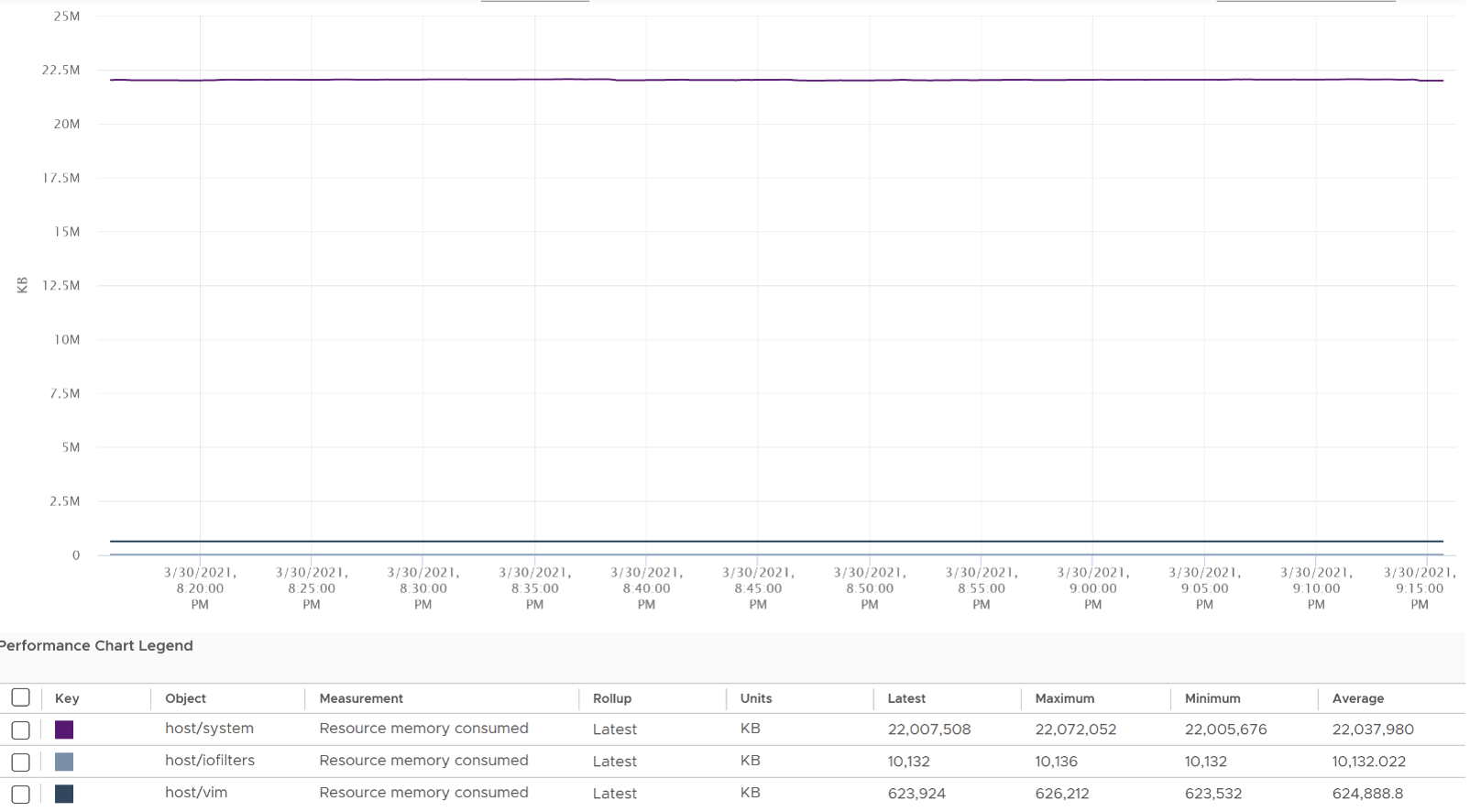This screenshot has width=1470, height=812.
Task: Click Latest value 22,007,508
Action: click(929, 730)
